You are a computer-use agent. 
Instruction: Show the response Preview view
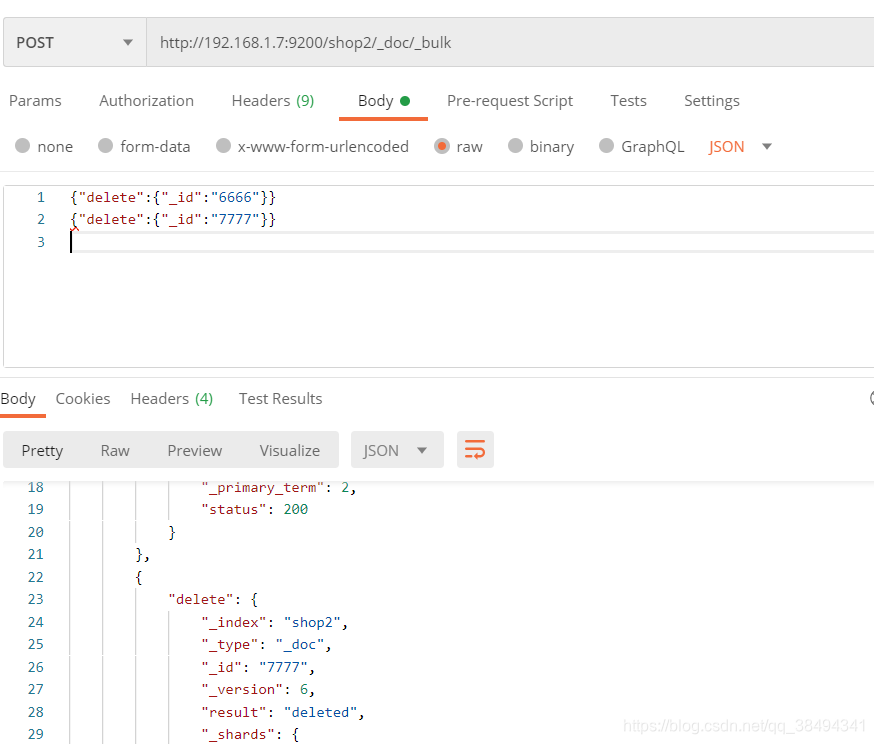195,450
